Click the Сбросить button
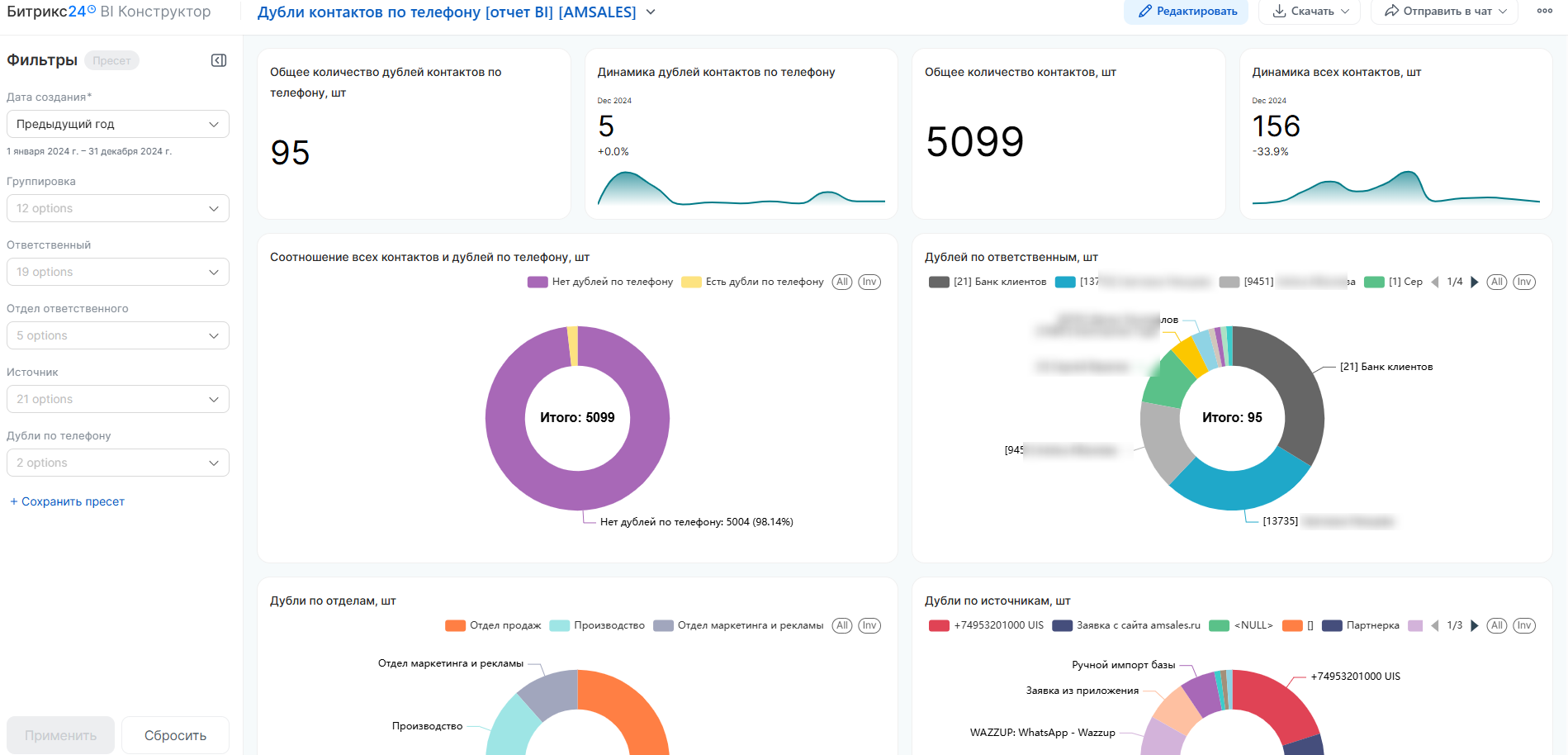 coord(175,735)
